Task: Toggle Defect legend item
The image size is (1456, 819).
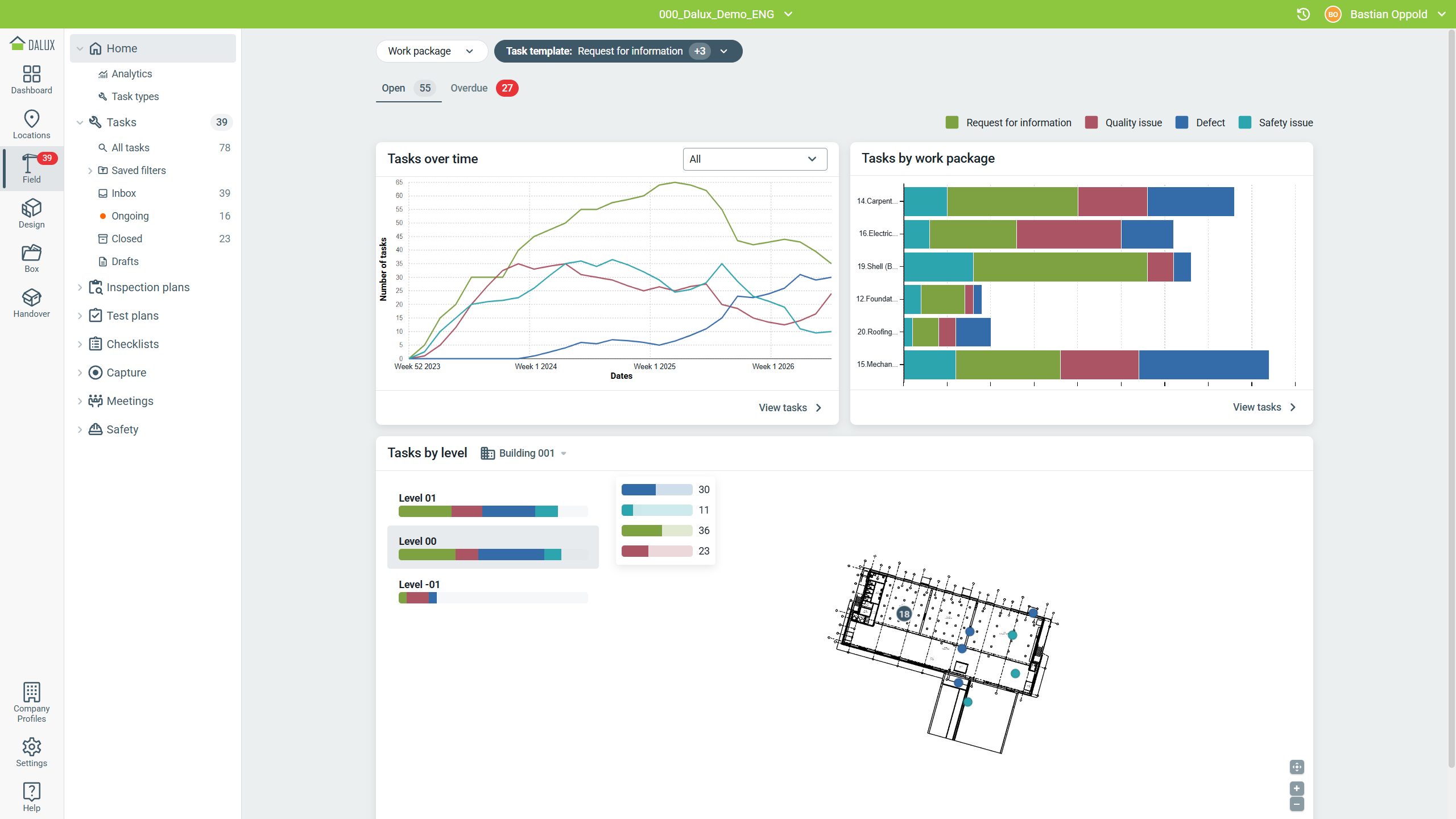Action: pos(1200,122)
